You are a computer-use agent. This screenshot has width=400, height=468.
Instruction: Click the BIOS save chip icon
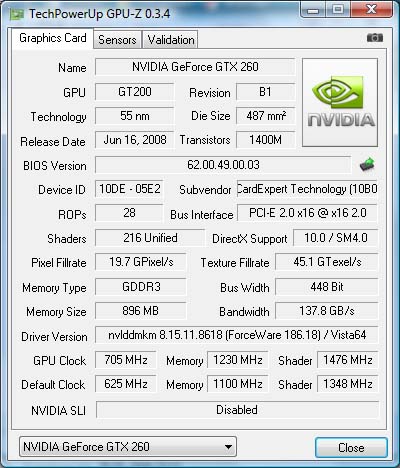tap(367, 165)
